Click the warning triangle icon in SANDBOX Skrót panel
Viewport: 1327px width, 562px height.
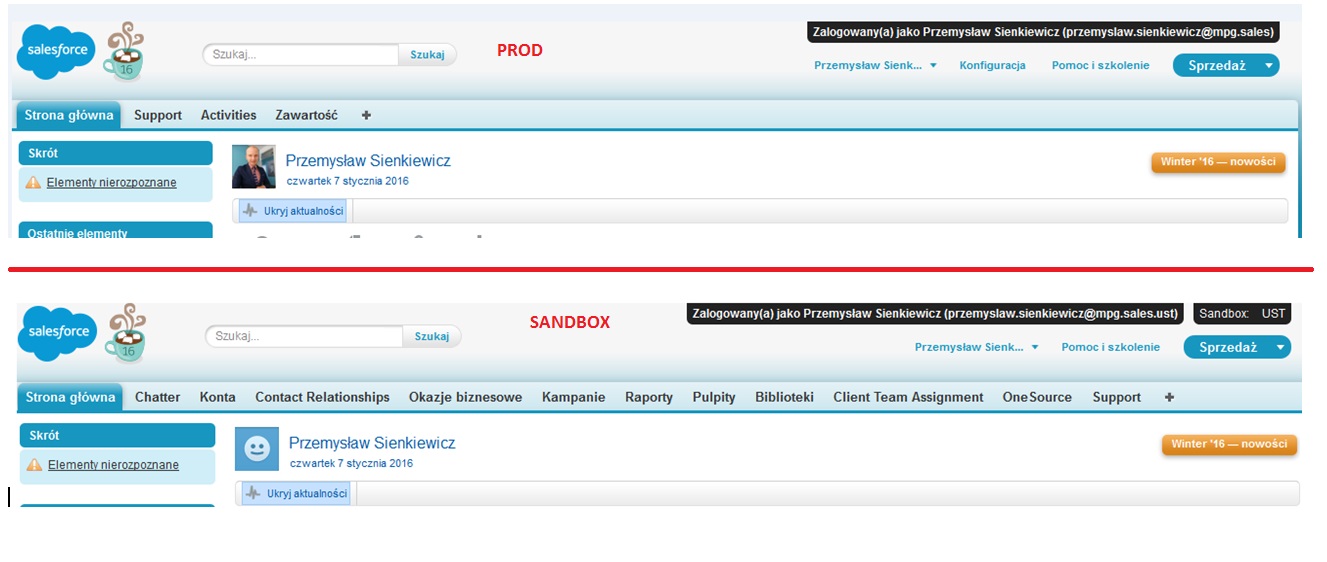click(x=34, y=465)
